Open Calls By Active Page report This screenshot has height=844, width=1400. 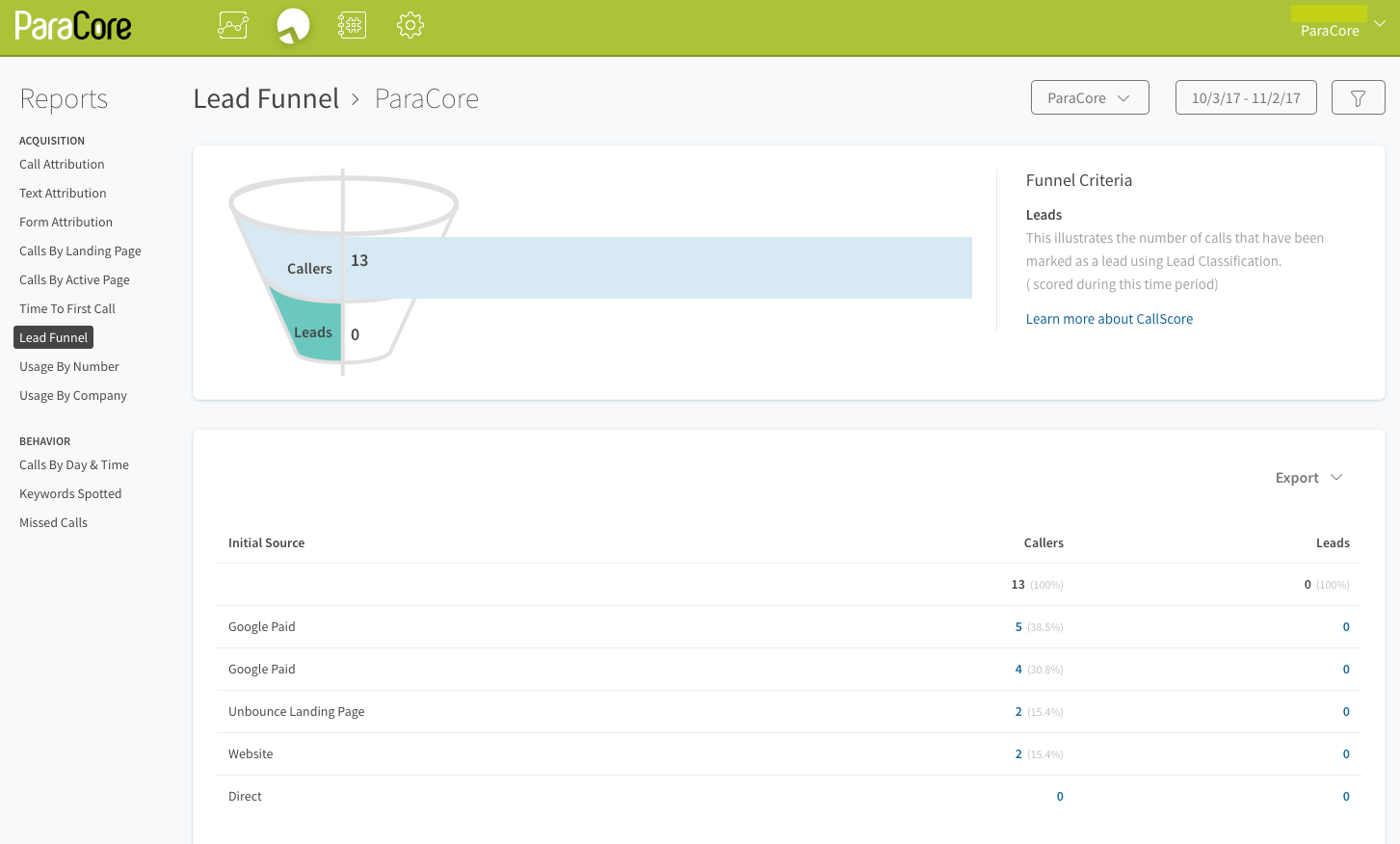tap(74, 279)
